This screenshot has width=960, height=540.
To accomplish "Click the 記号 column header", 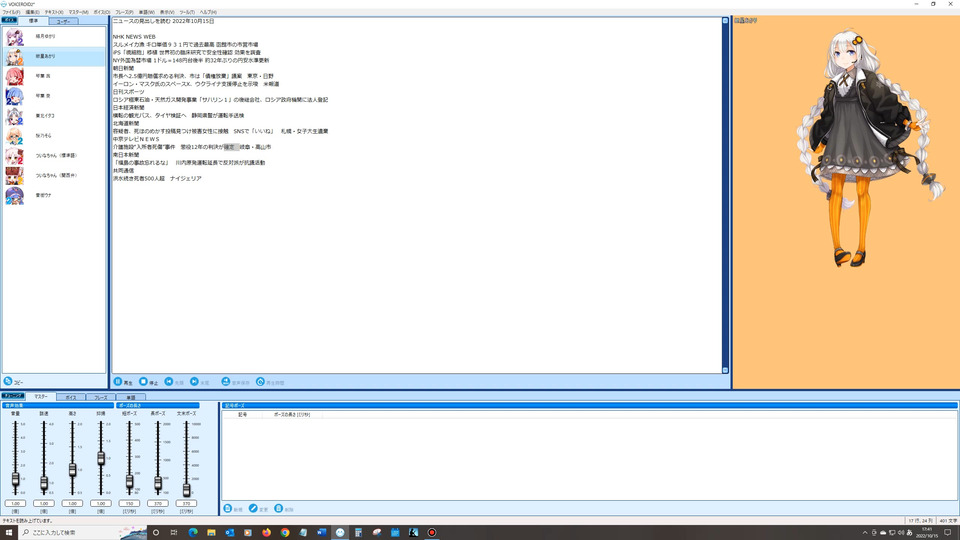I will (242, 414).
